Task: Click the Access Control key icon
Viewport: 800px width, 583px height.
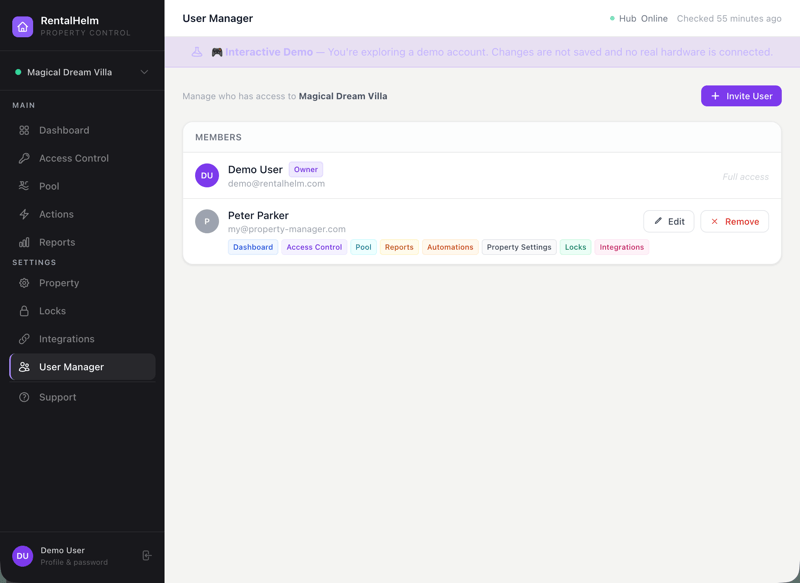Action: pos(22,158)
